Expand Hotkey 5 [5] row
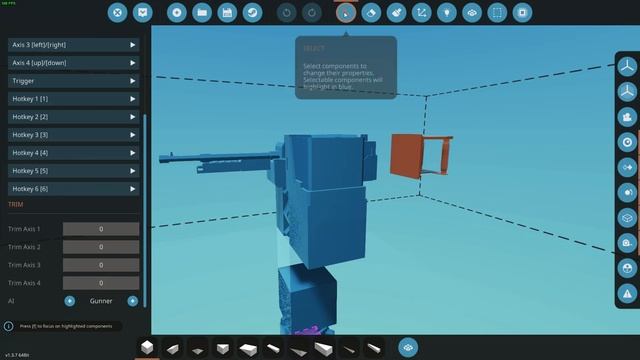 click(x=73, y=171)
